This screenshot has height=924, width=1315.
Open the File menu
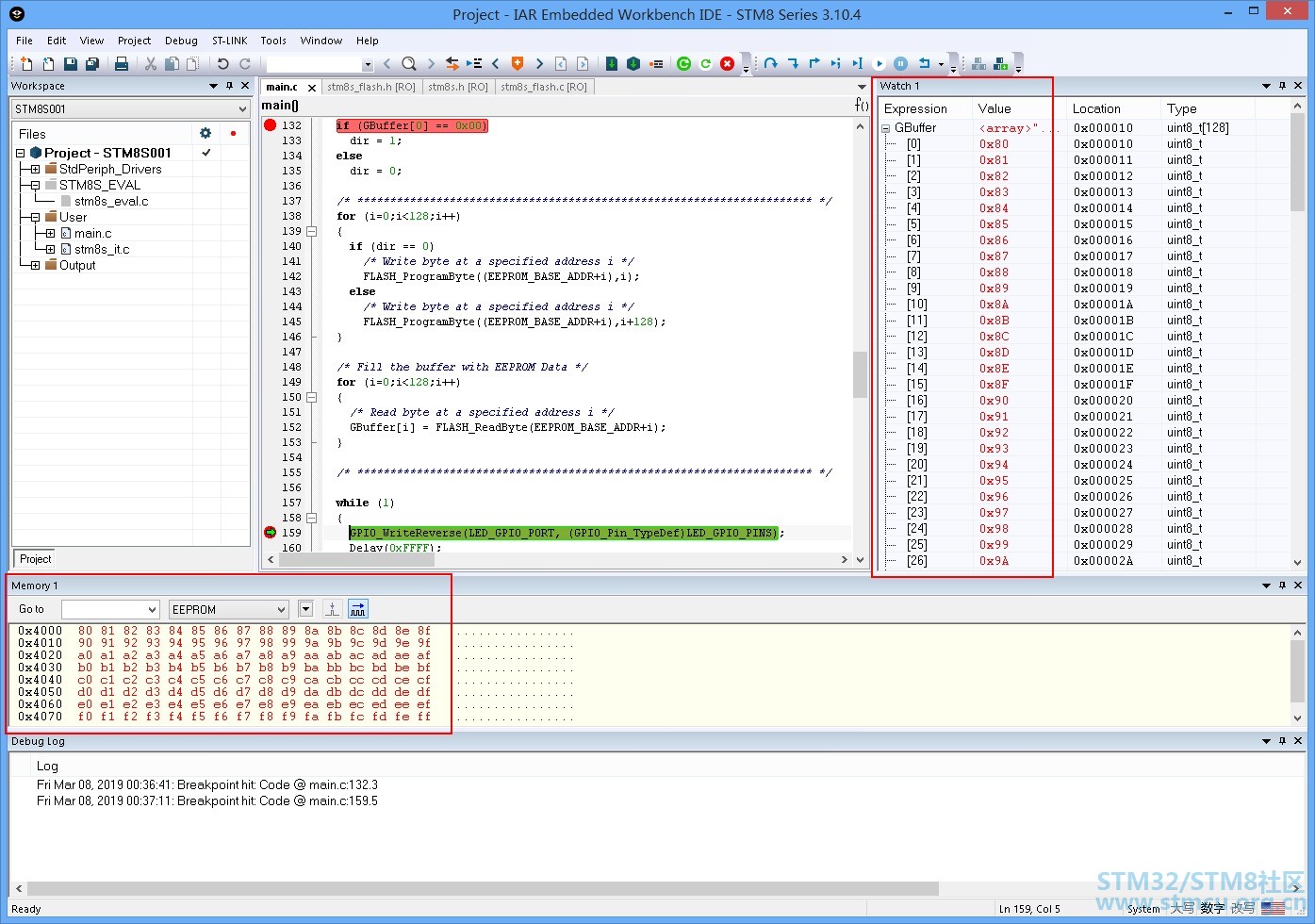point(25,41)
